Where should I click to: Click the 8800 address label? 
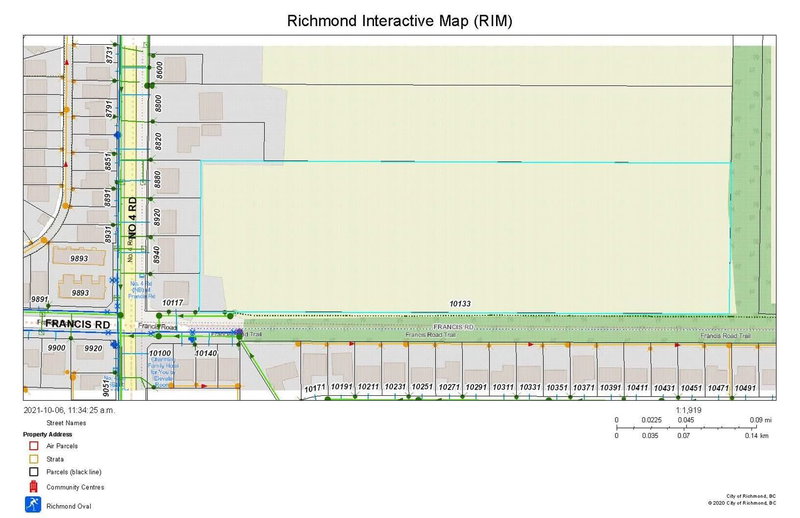158,104
